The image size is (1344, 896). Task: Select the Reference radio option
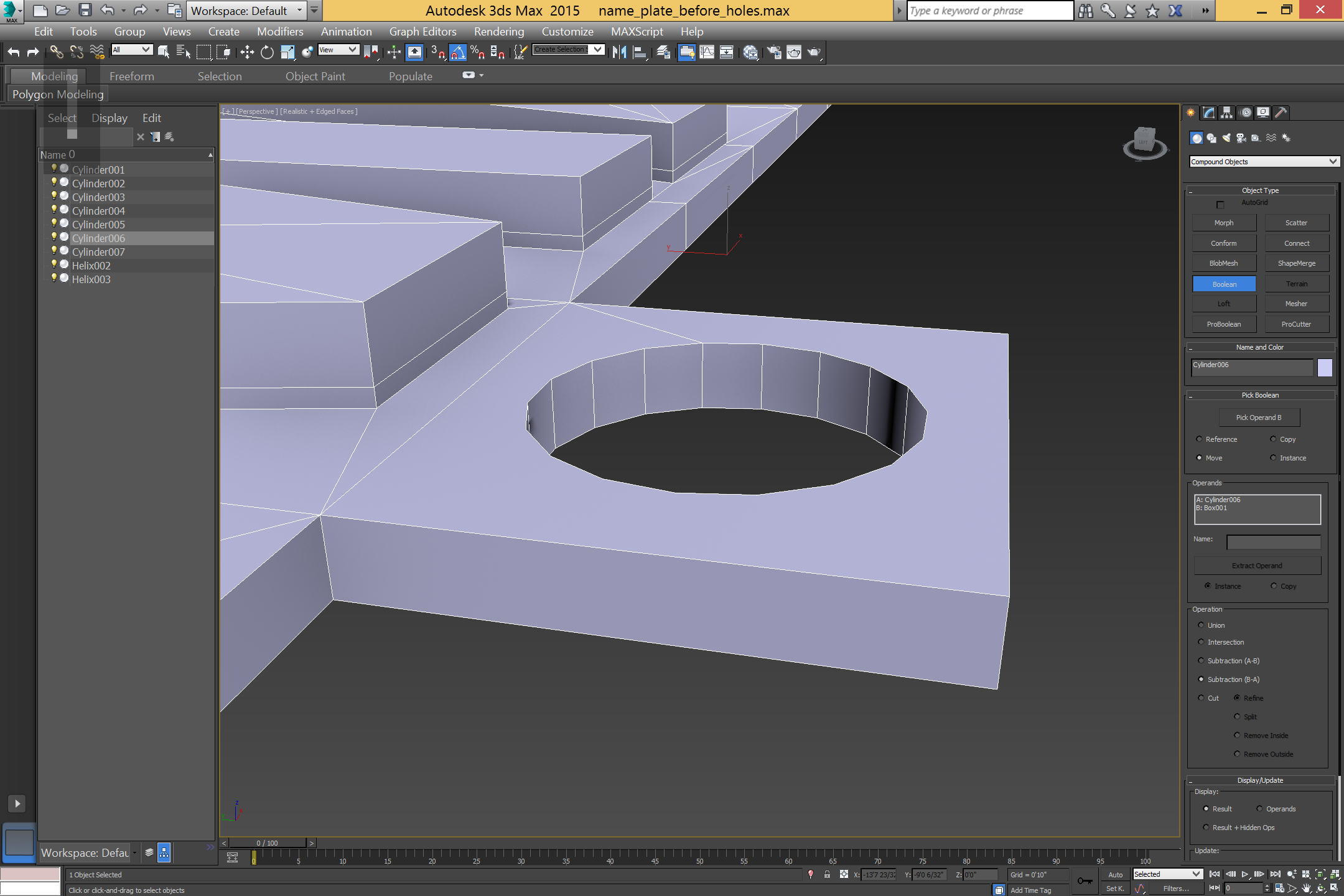coord(1199,439)
